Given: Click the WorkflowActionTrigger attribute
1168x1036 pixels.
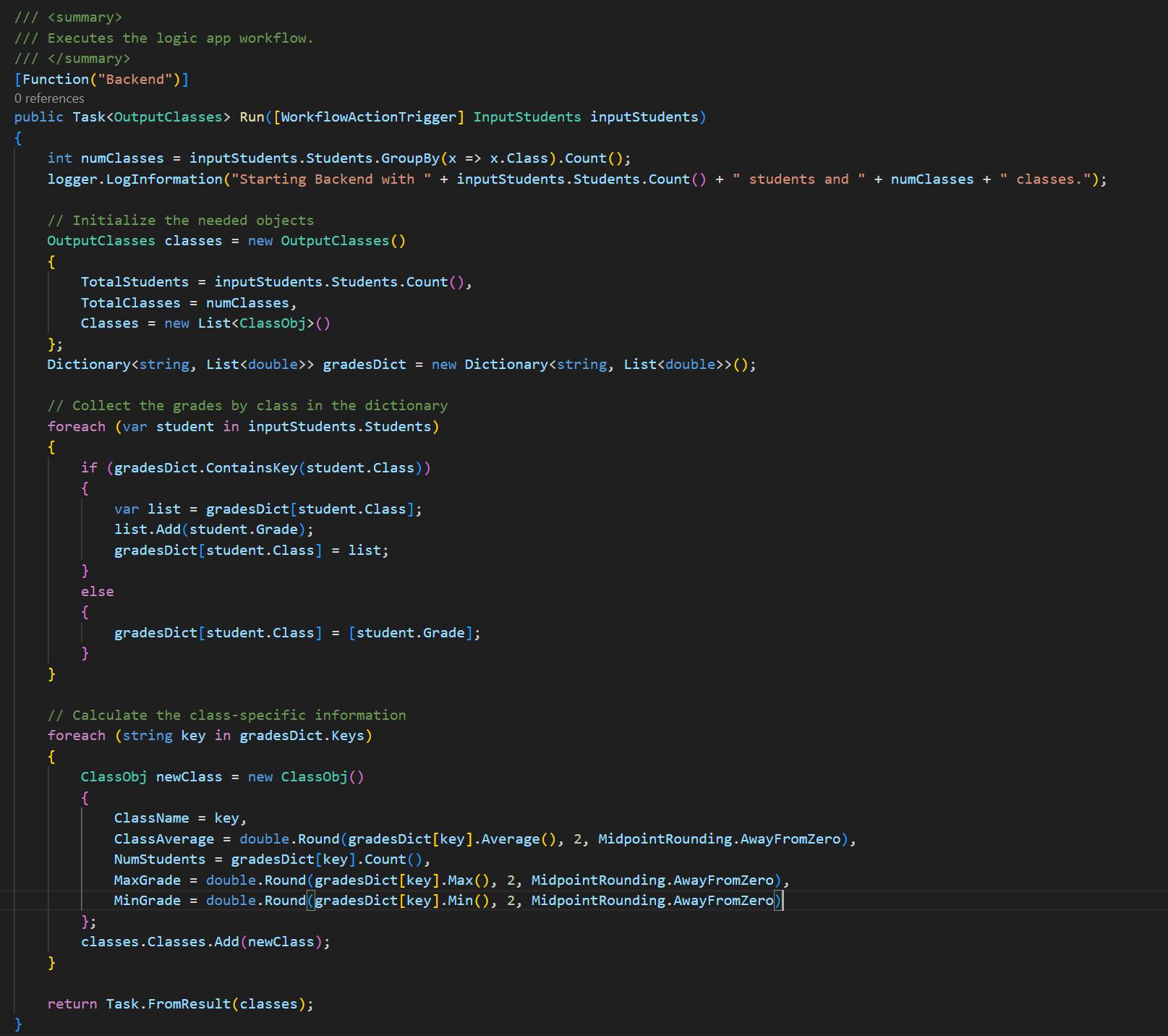Looking at the screenshot, I should pyautogui.click(x=370, y=116).
